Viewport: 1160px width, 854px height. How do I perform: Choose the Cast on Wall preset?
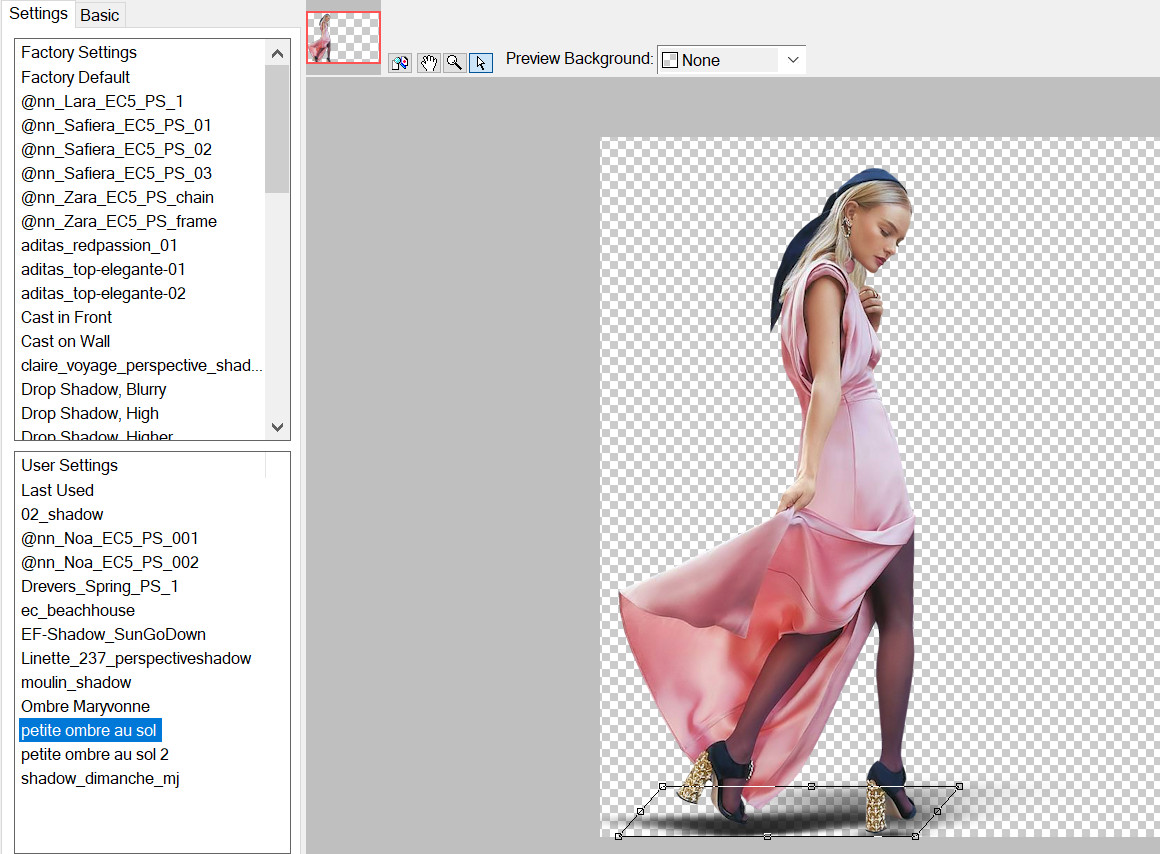tap(66, 341)
